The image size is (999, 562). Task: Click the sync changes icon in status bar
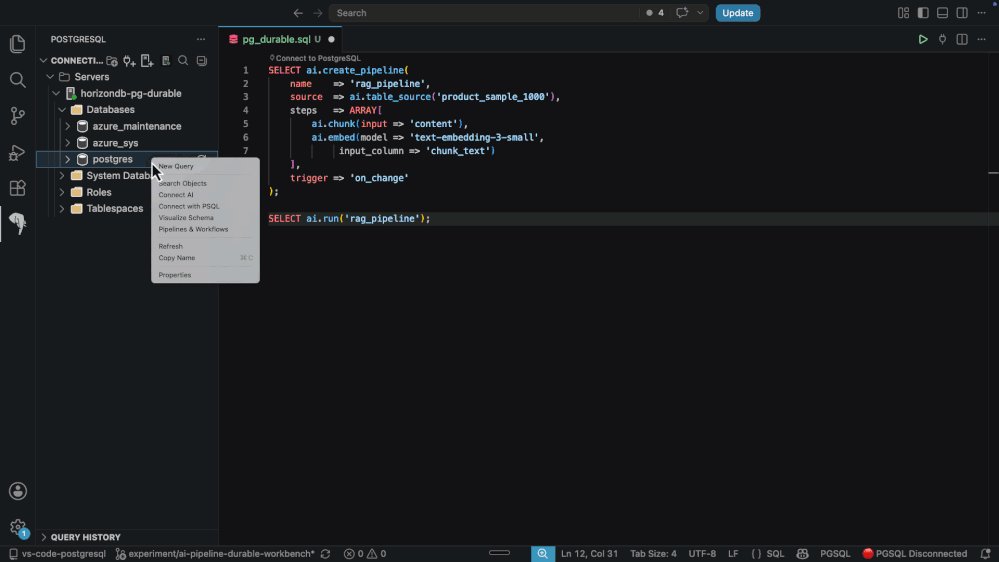point(326,554)
